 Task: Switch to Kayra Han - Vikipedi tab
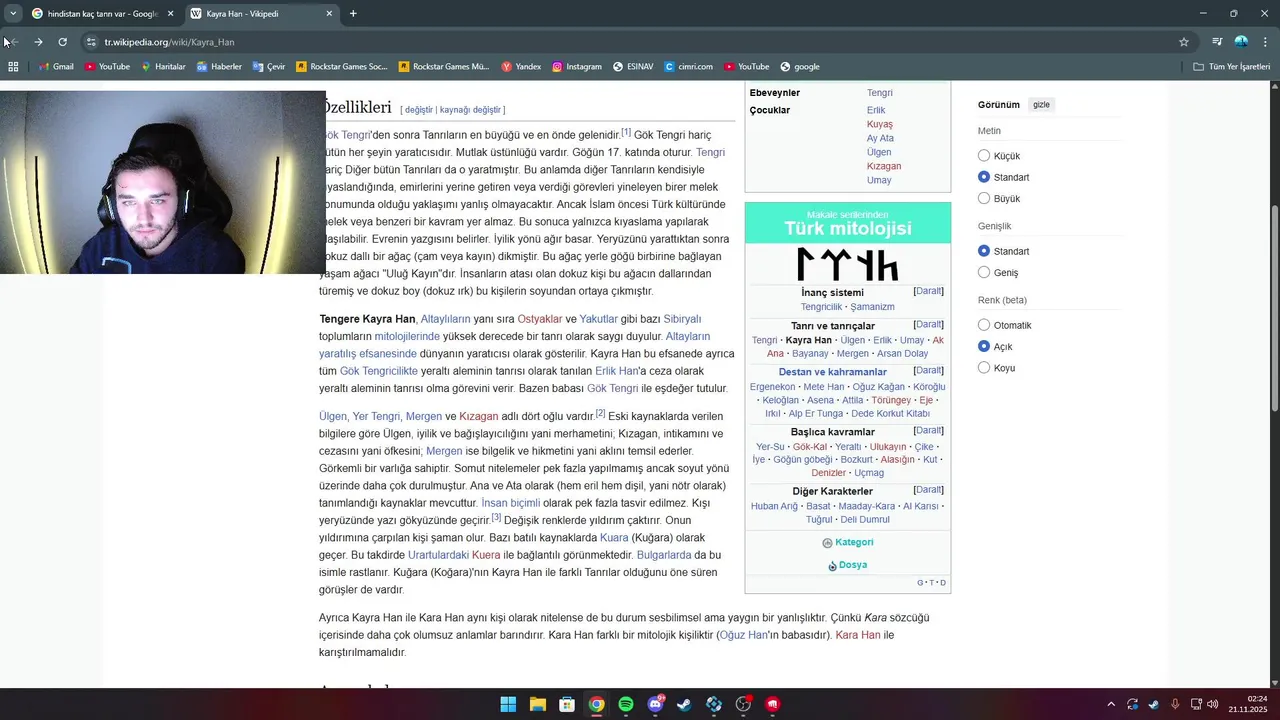pyautogui.click(x=262, y=14)
